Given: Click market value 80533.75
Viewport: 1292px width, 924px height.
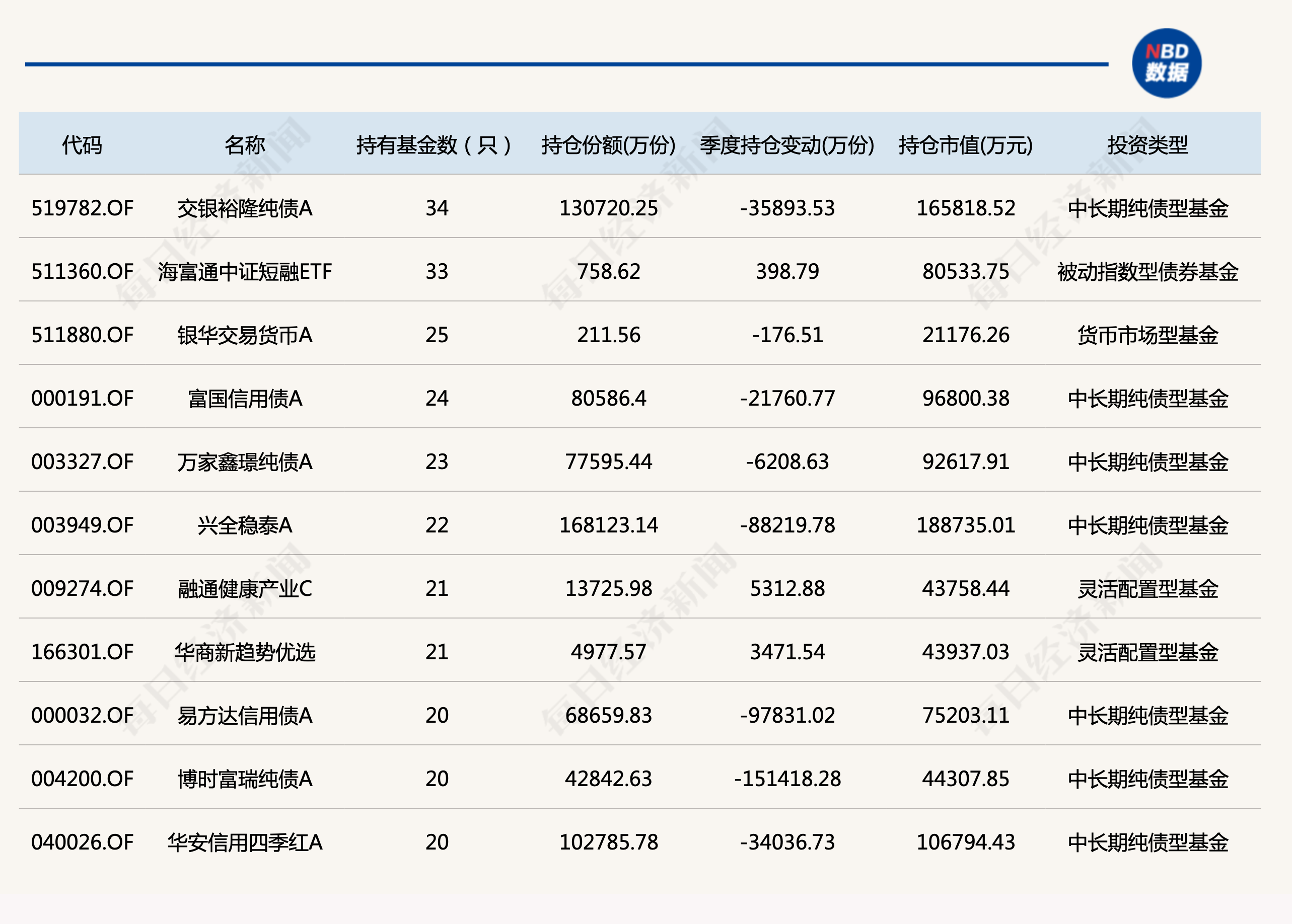Looking at the screenshot, I should (x=965, y=271).
